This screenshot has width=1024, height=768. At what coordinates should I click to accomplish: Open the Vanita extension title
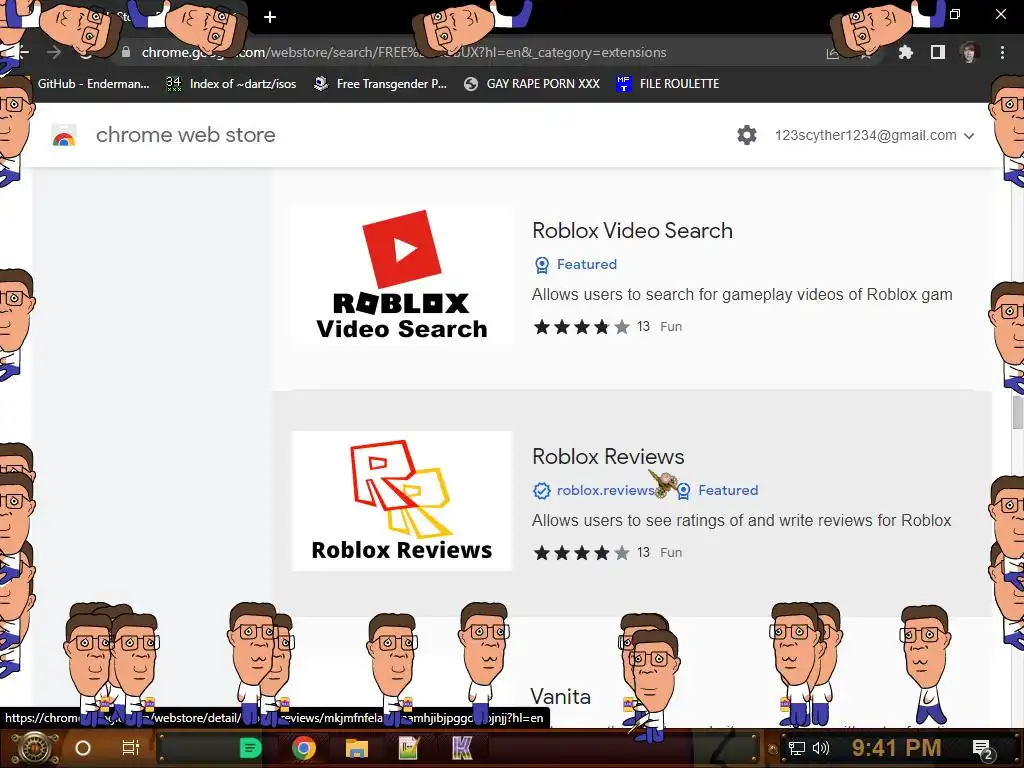point(560,697)
